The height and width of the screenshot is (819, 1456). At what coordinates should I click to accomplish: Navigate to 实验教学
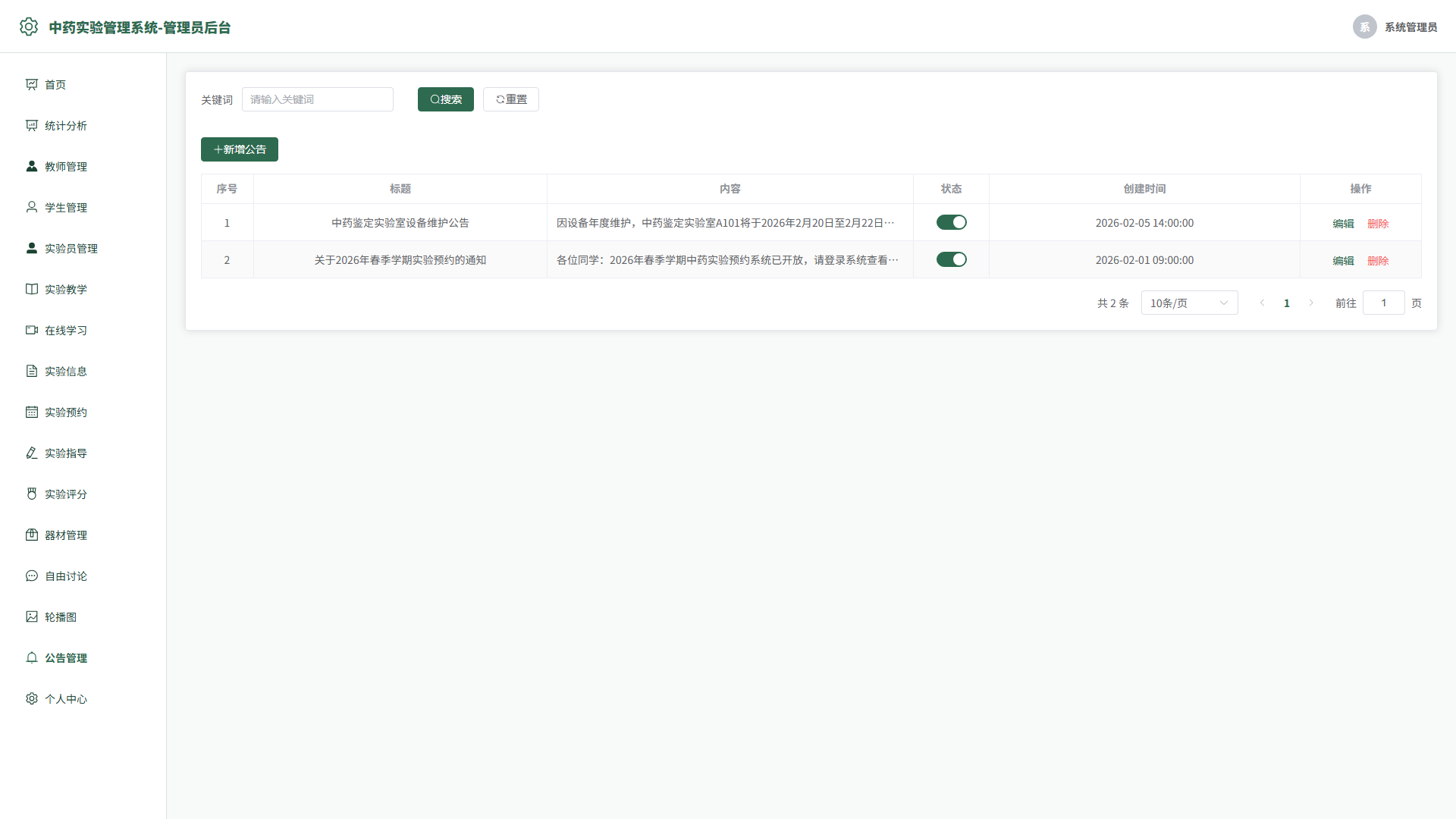coord(83,289)
